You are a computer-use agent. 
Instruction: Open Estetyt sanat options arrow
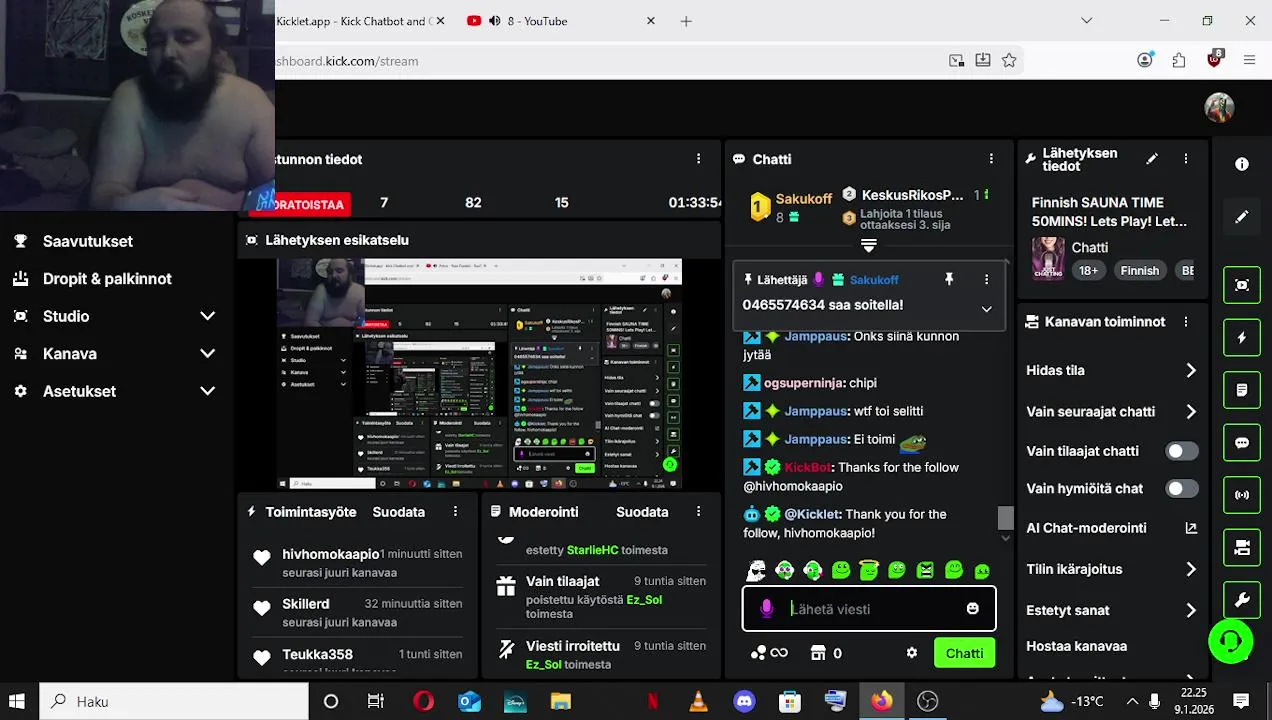(x=1191, y=610)
